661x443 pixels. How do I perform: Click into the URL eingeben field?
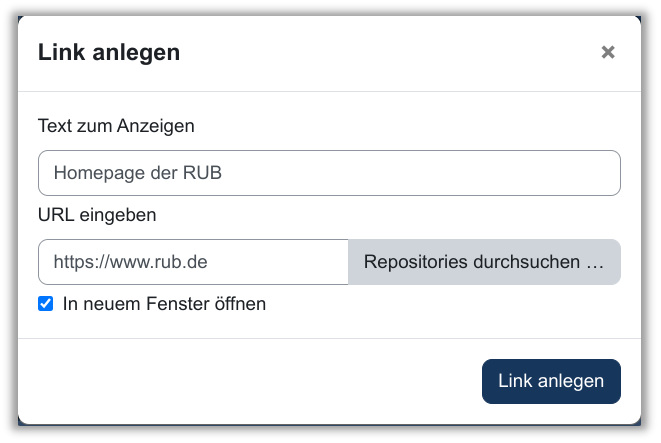pyautogui.click(x=193, y=262)
